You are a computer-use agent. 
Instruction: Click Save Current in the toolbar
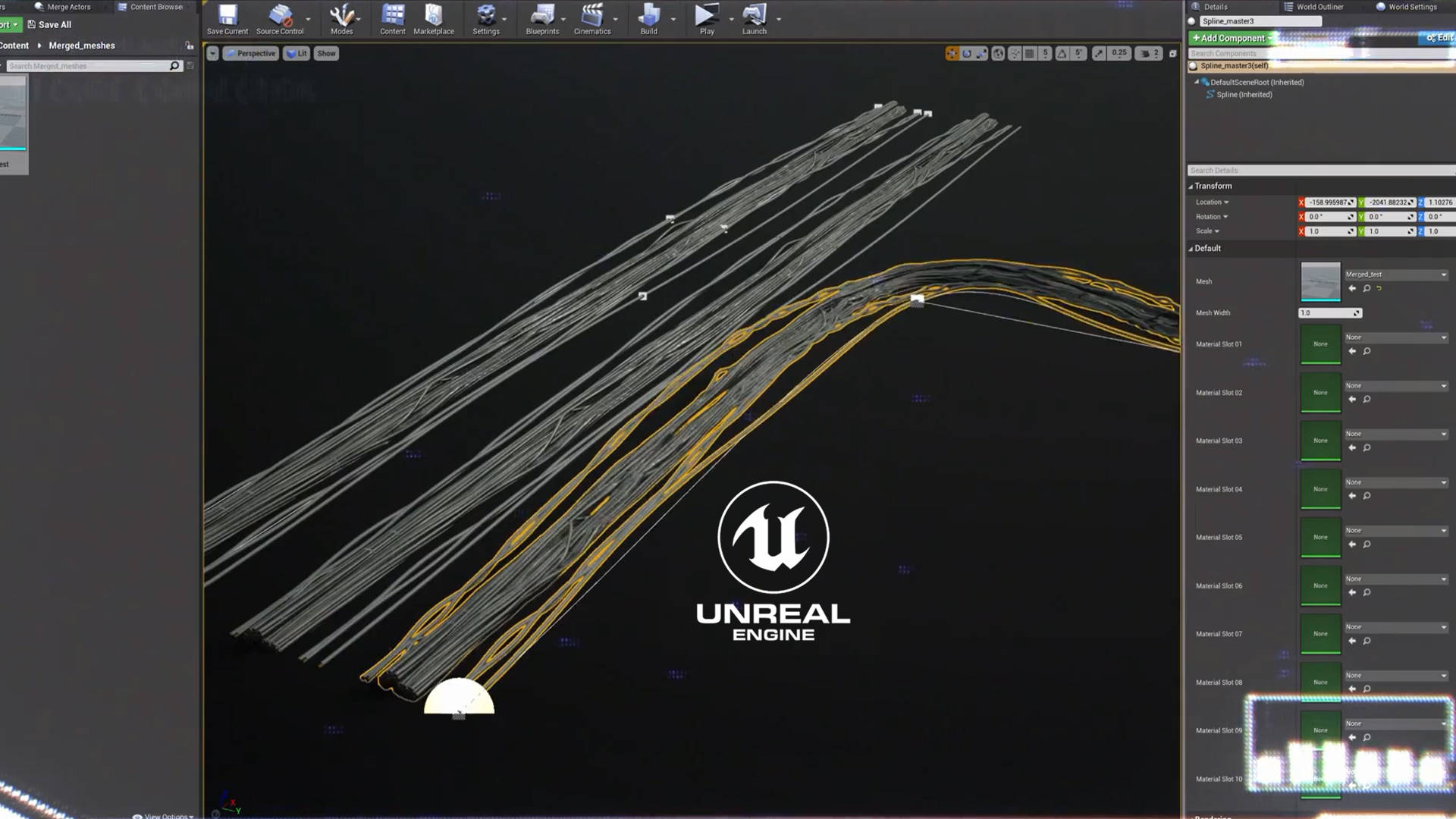pos(227,20)
